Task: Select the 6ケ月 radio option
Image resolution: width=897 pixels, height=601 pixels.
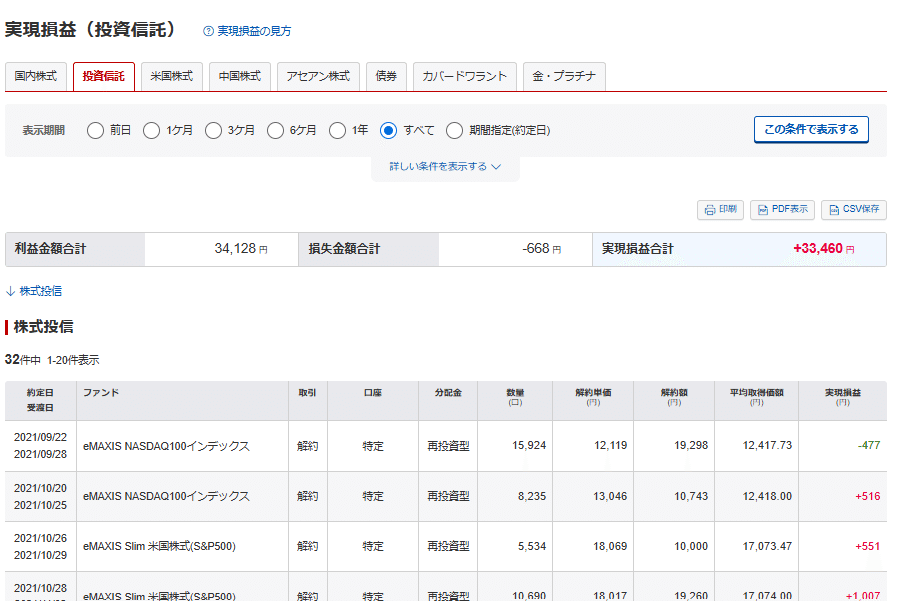Action: pyautogui.click(x=275, y=130)
